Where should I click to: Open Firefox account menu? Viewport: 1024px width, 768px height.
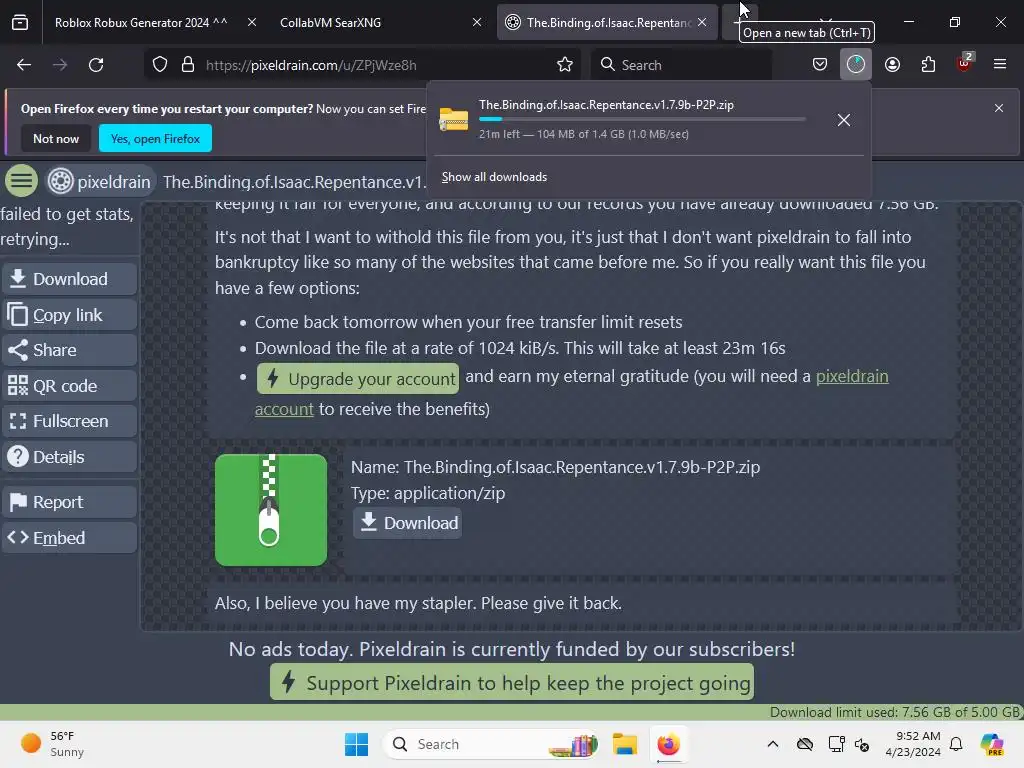[892, 65]
